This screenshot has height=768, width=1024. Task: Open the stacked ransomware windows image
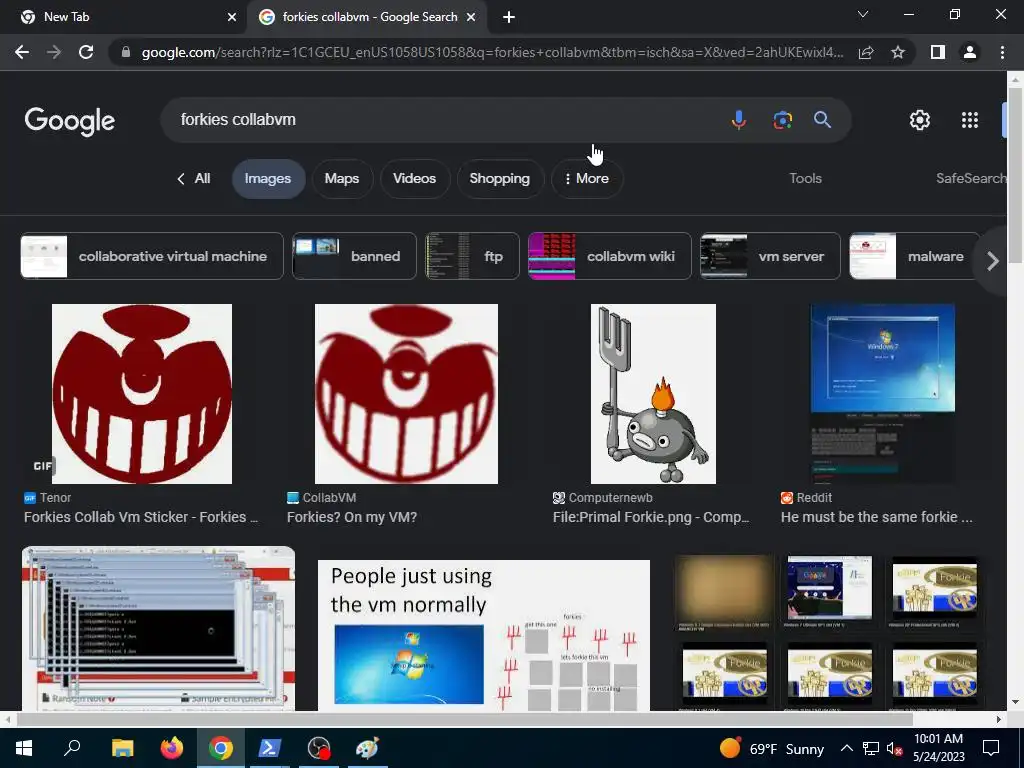158,628
